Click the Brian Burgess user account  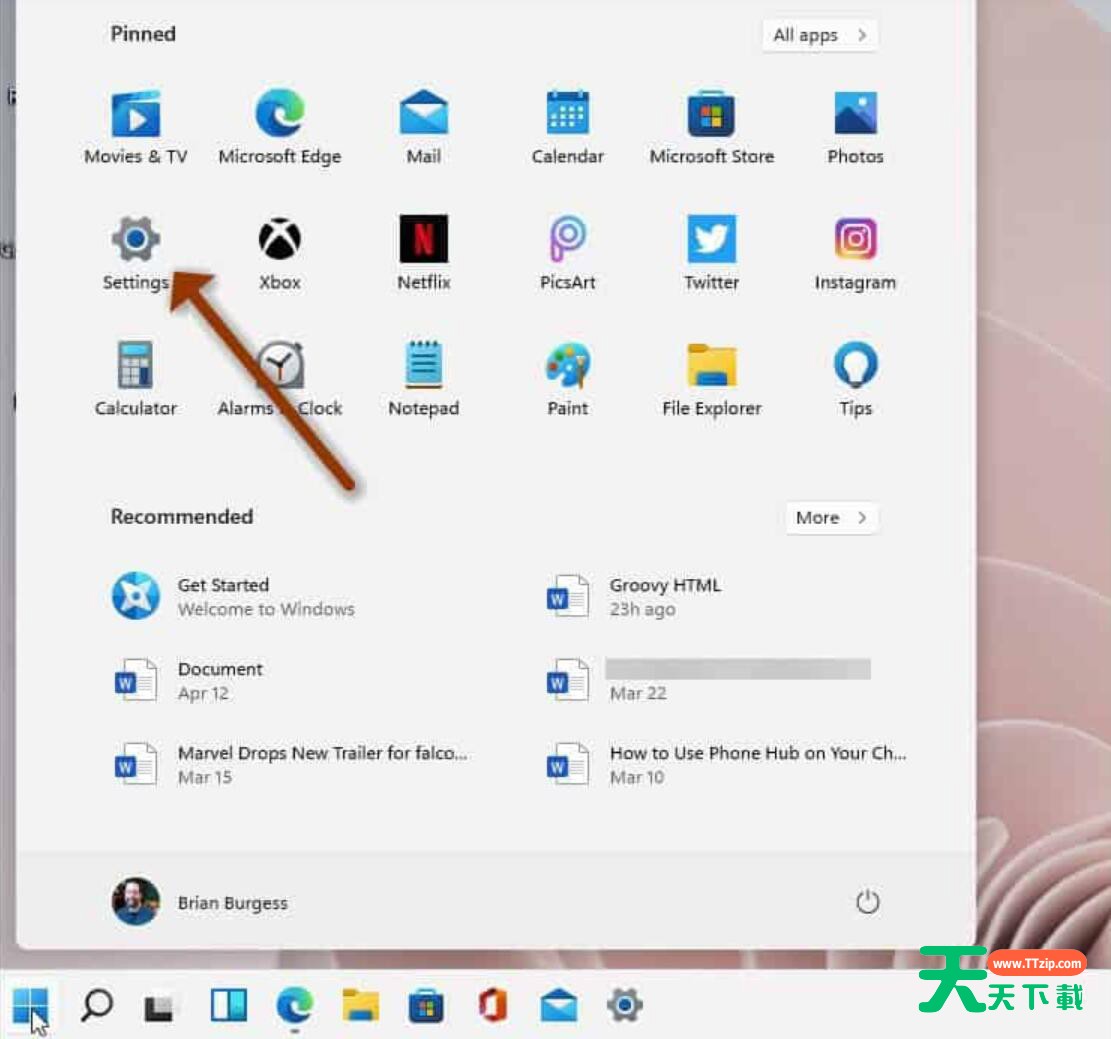coord(201,902)
